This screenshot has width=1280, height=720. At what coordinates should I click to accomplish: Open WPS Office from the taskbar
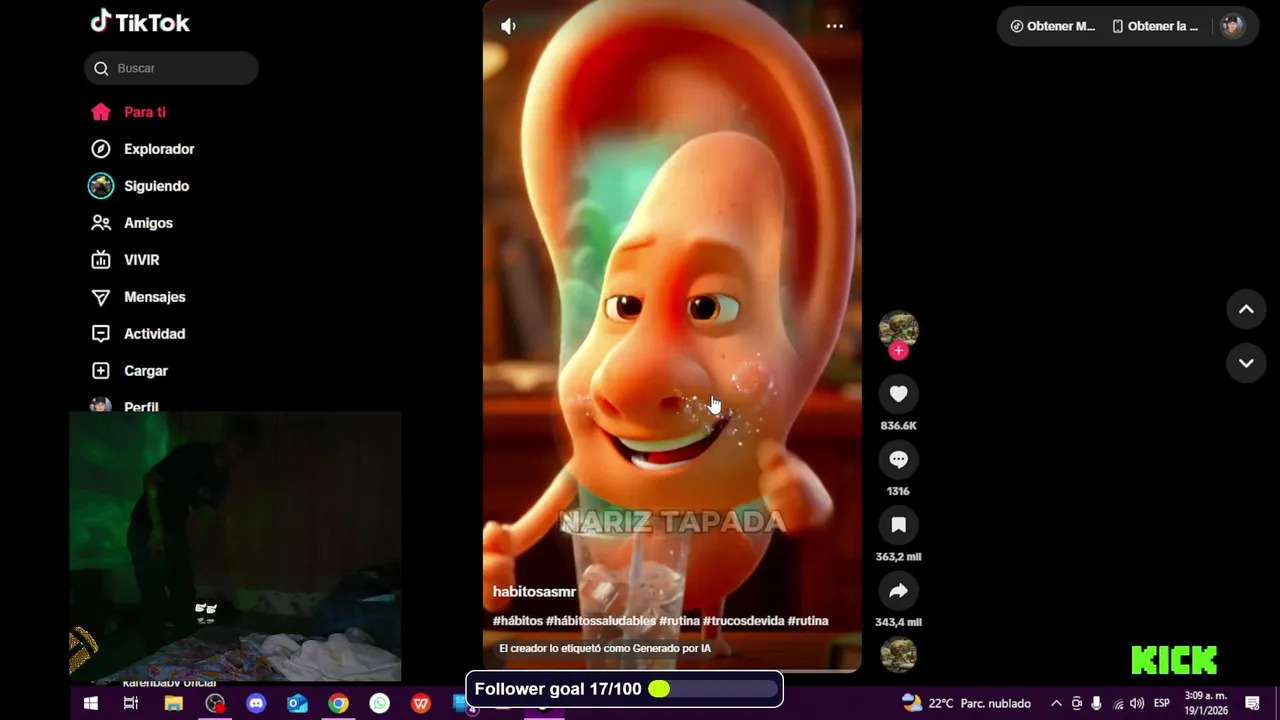pyautogui.click(x=421, y=704)
